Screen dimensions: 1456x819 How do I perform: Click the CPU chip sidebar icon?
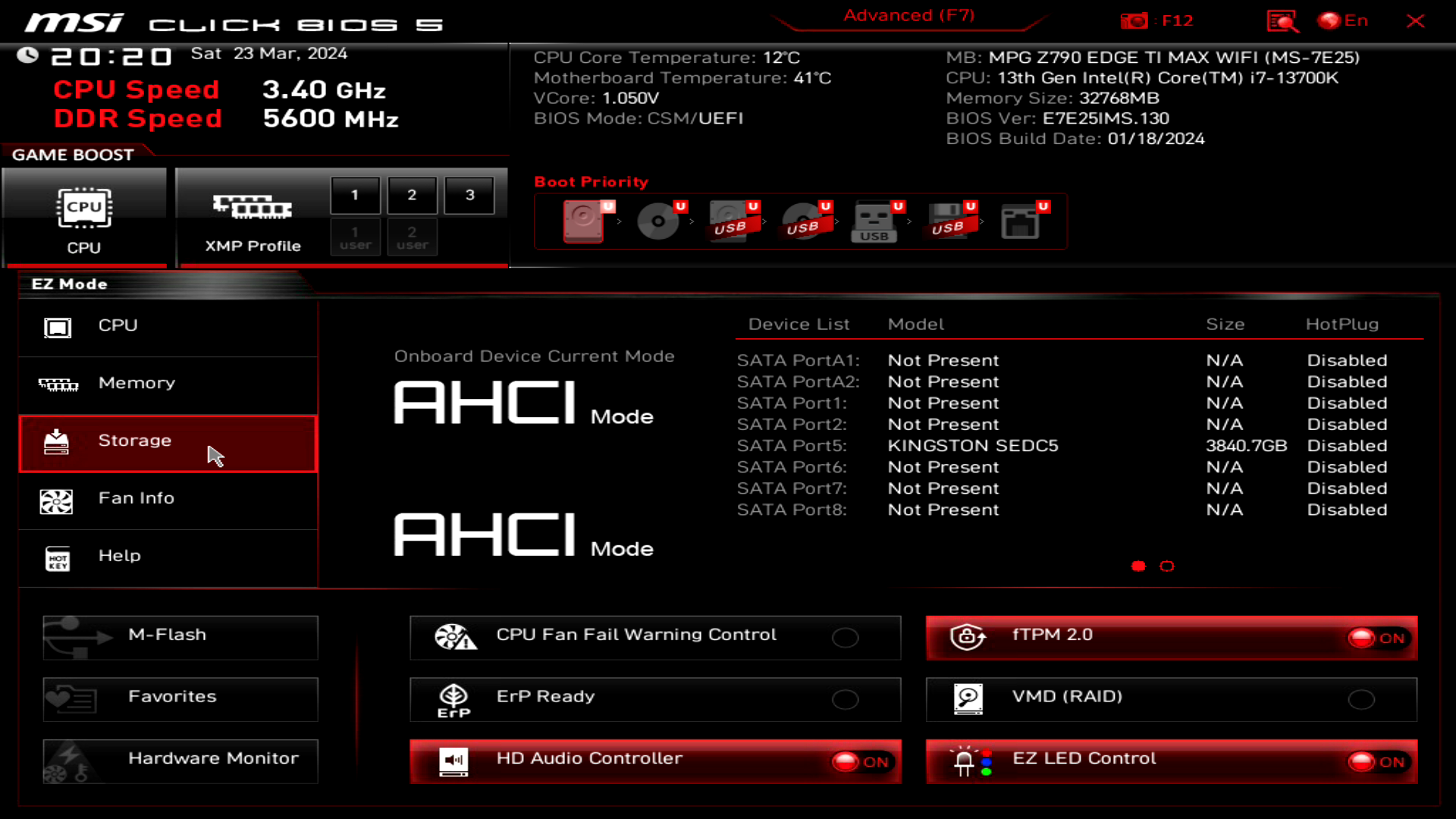[58, 328]
